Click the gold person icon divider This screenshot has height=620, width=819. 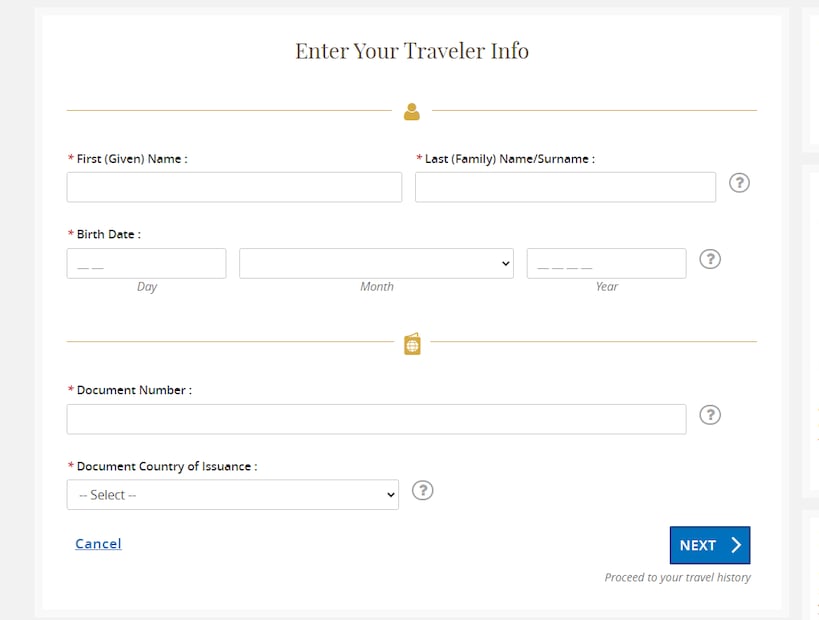[x=412, y=111]
